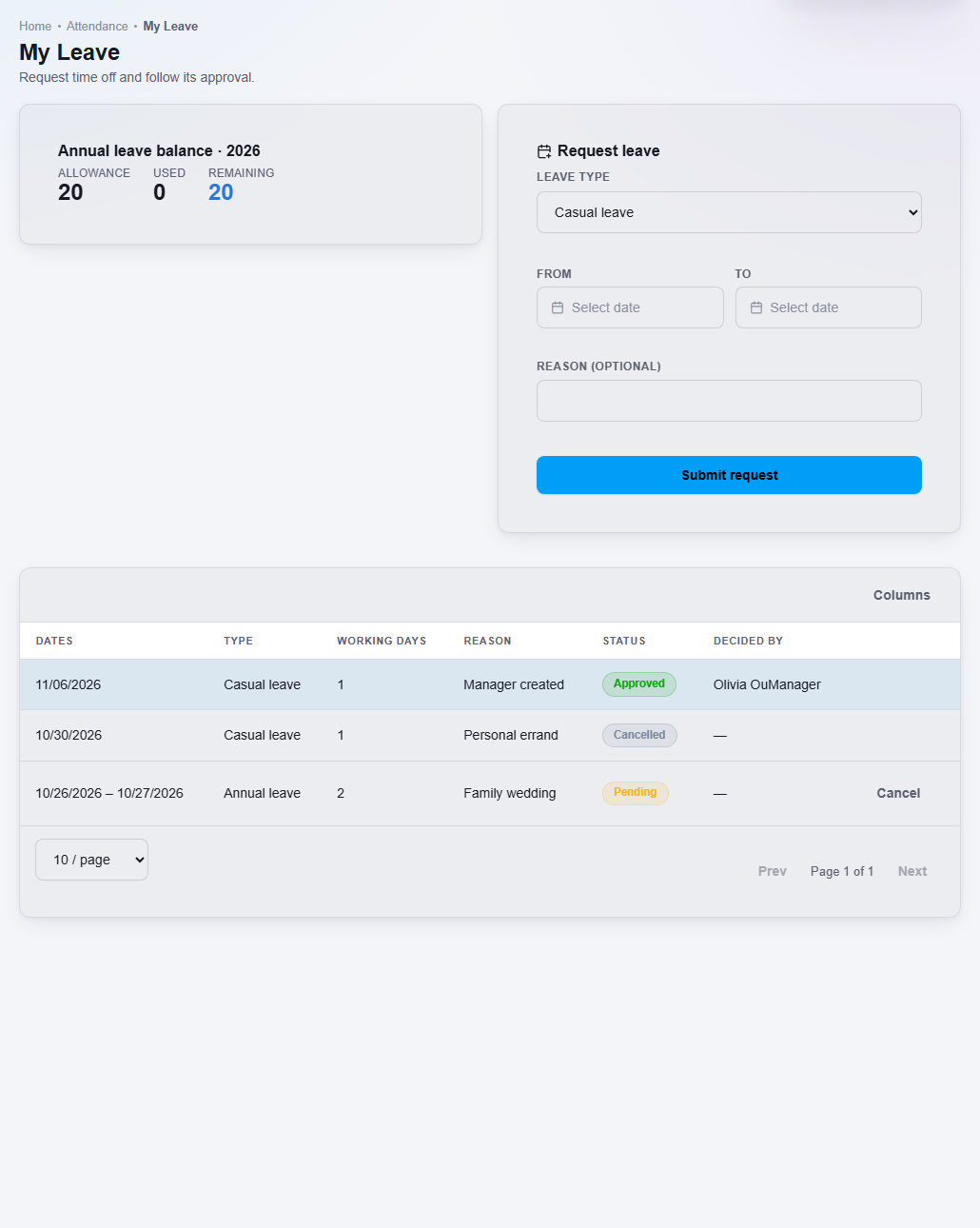Click the Manager created reason
This screenshot has height=1228, width=980.
514,684
